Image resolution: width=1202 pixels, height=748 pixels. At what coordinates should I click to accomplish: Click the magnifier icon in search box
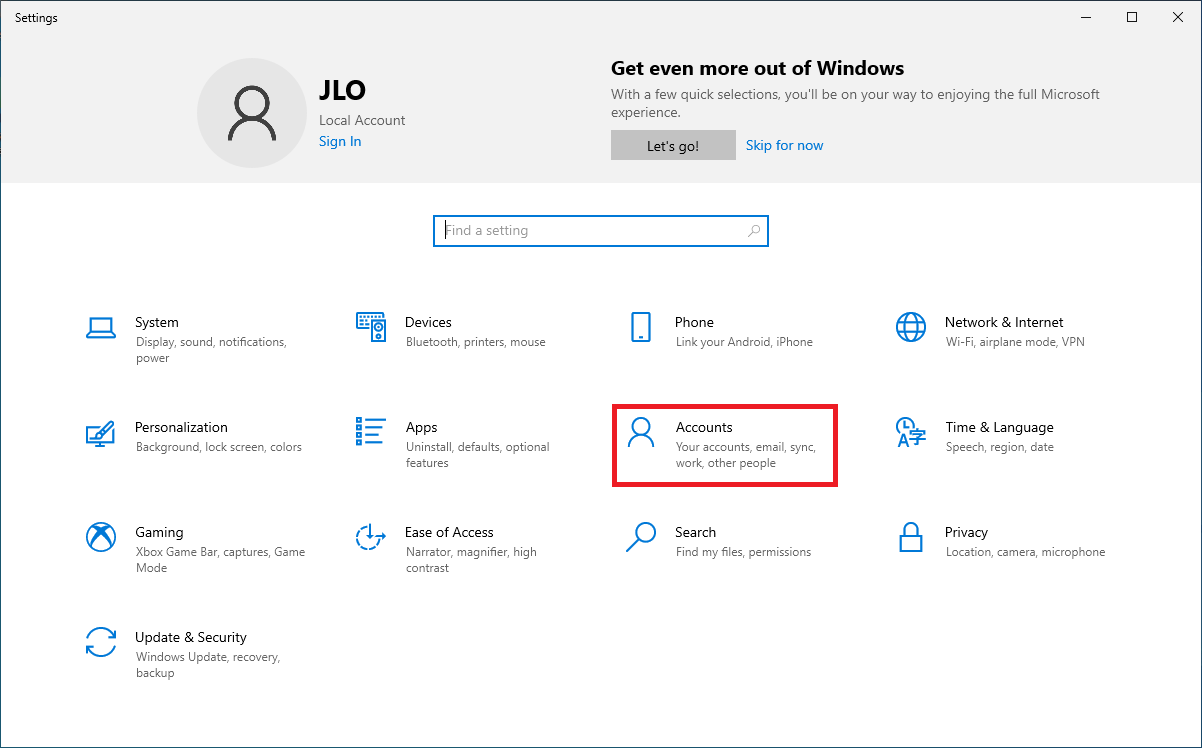tap(755, 231)
